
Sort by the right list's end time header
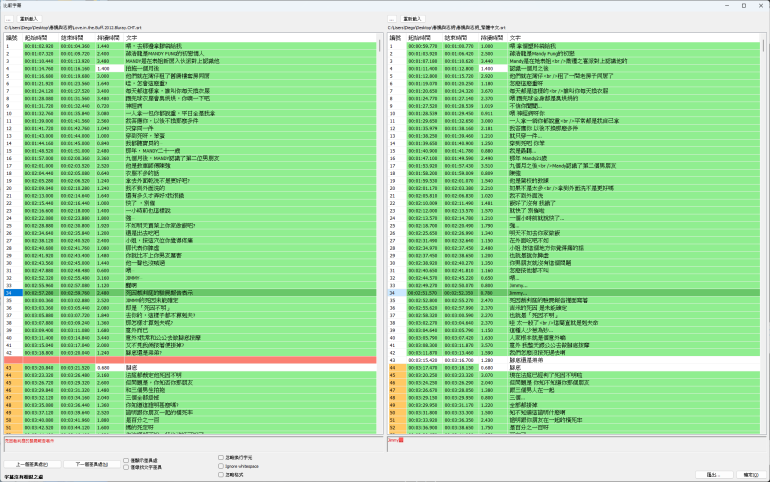(461, 38)
